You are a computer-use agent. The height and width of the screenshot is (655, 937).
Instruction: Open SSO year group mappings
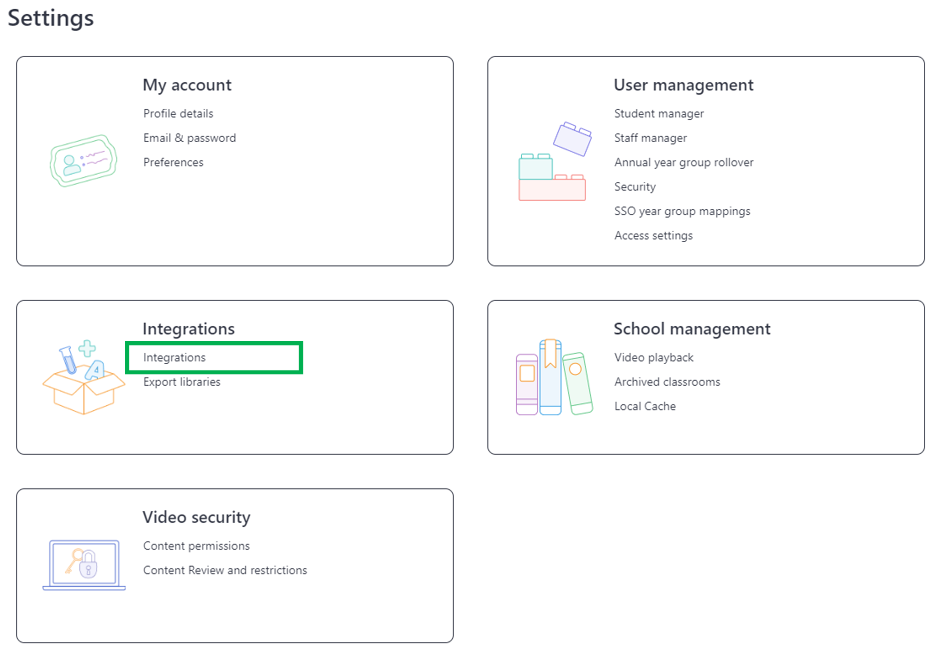point(682,212)
